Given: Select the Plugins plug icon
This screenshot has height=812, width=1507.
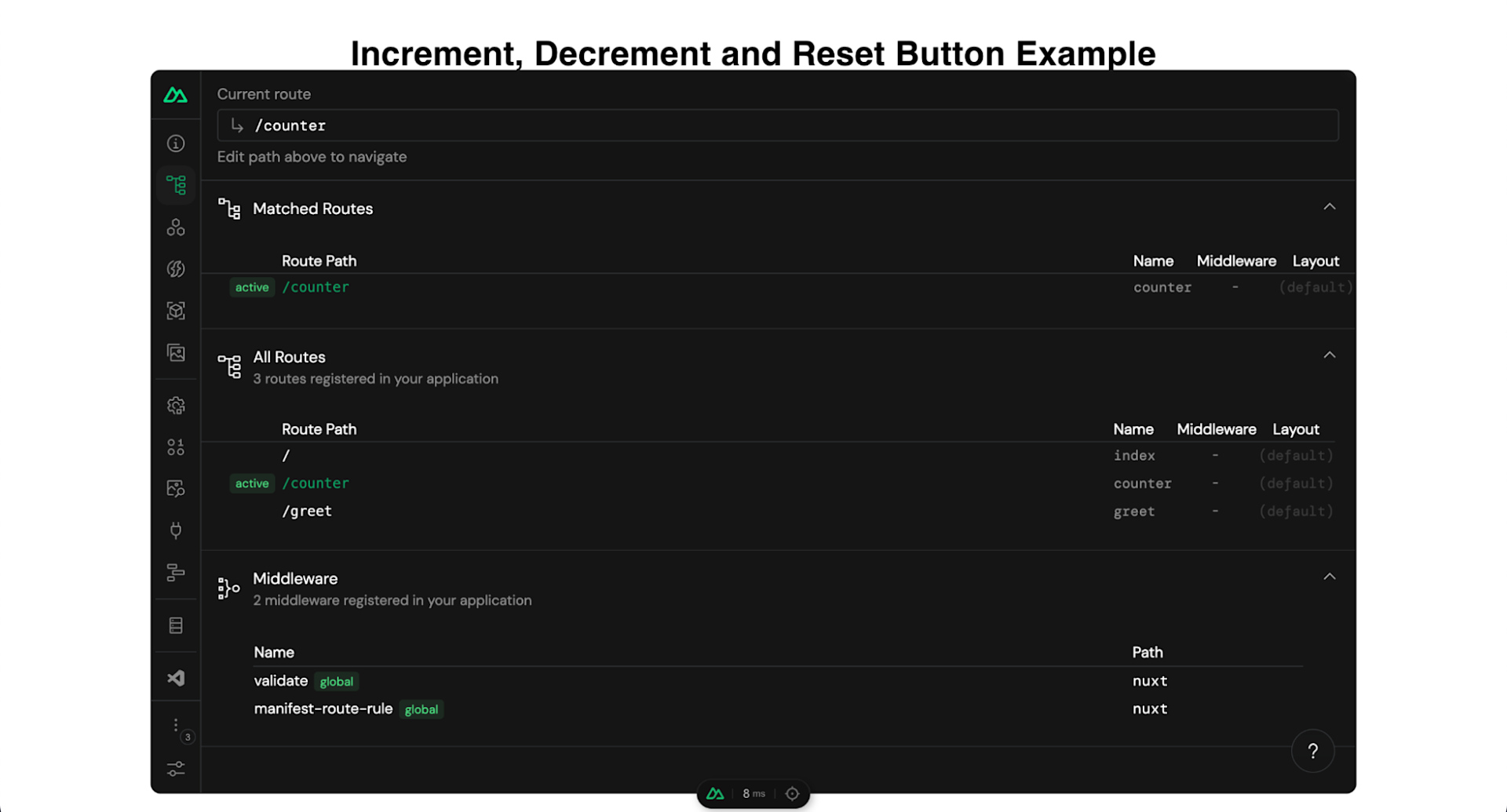Looking at the screenshot, I should click(x=175, y=530).
